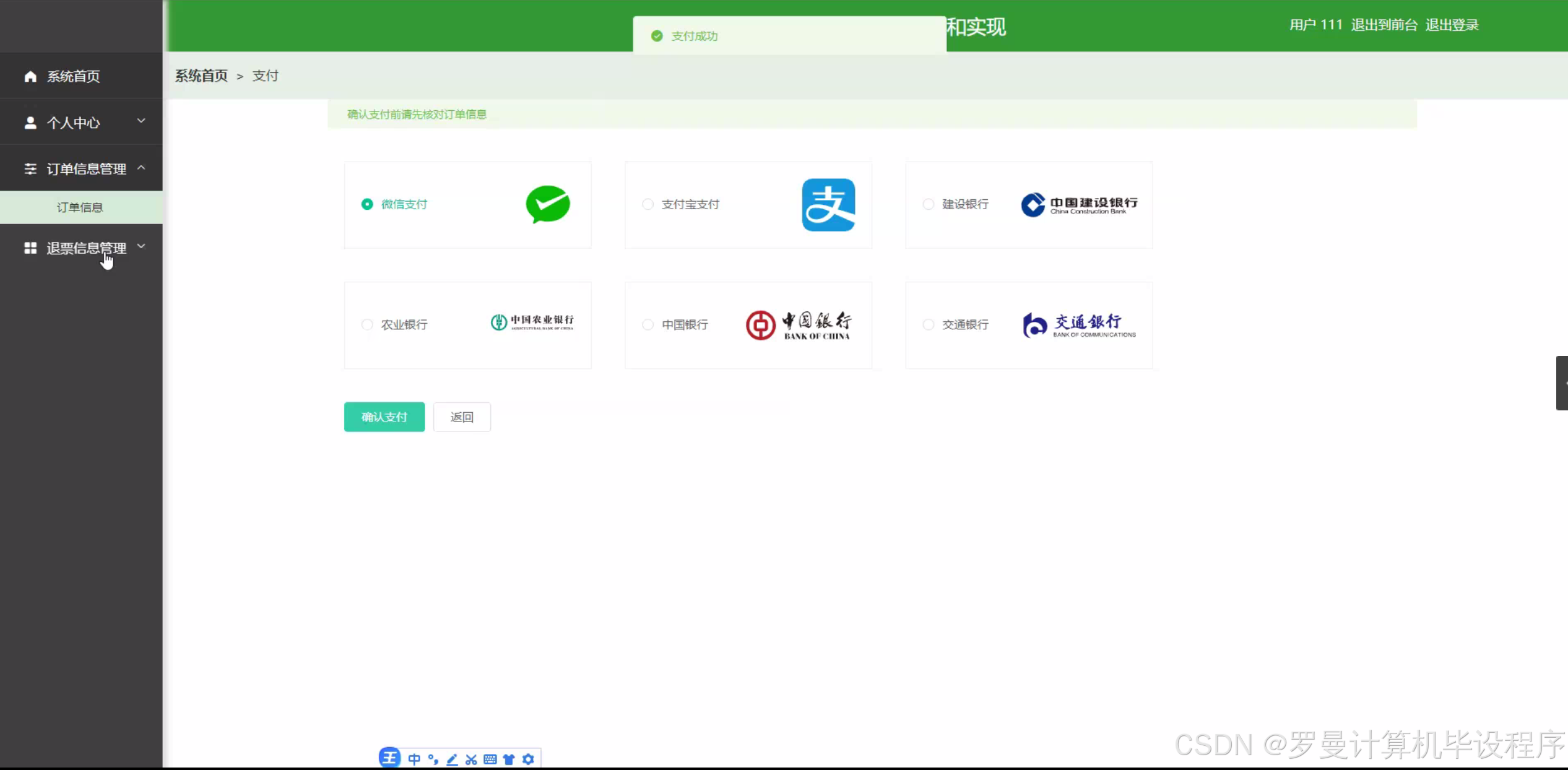Click the scissors screenshot icon in IME bar
This screenshot has width=1568, height=770.
tap(471, 759)
